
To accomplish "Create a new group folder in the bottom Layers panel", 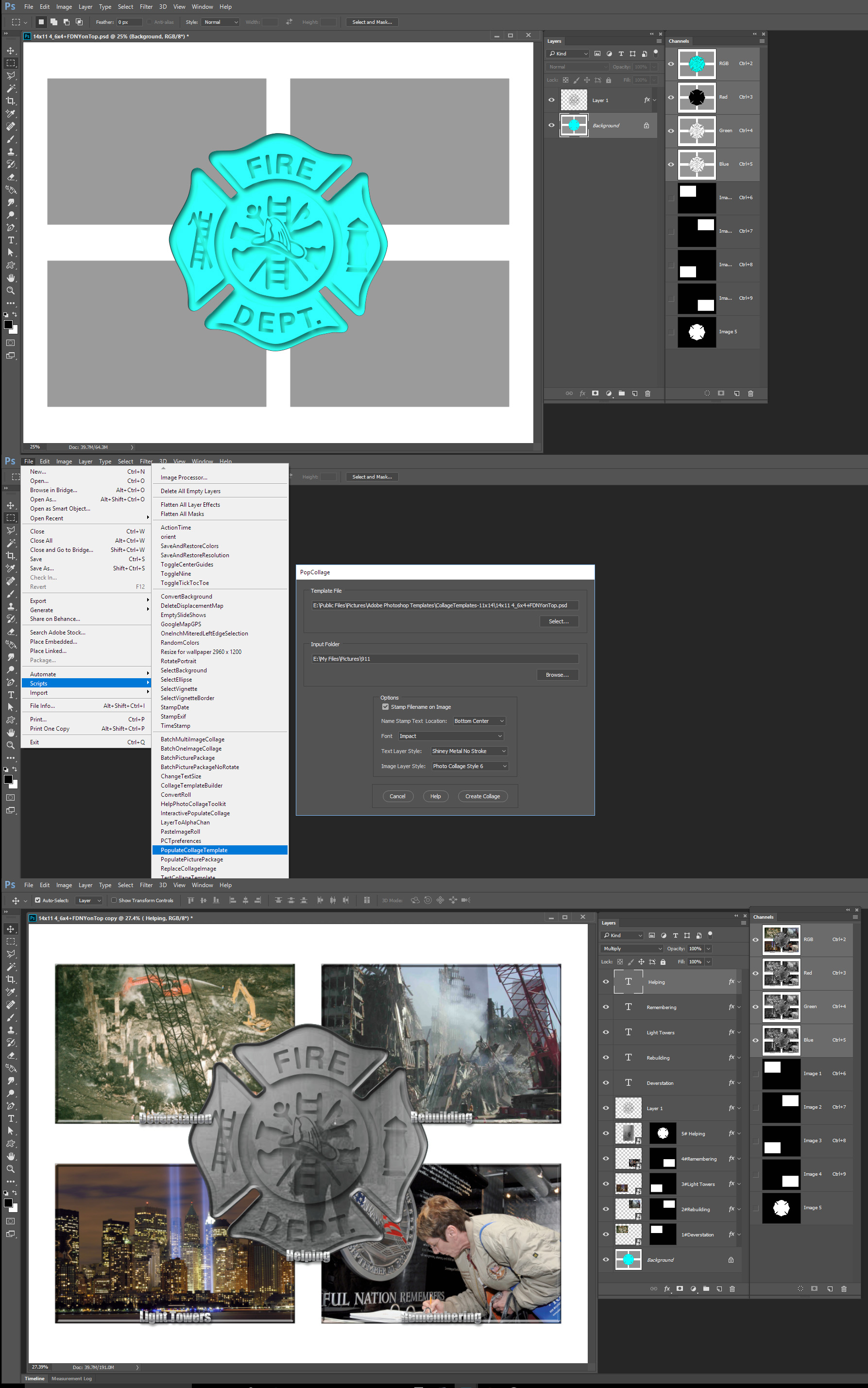I will (706, 1289).
